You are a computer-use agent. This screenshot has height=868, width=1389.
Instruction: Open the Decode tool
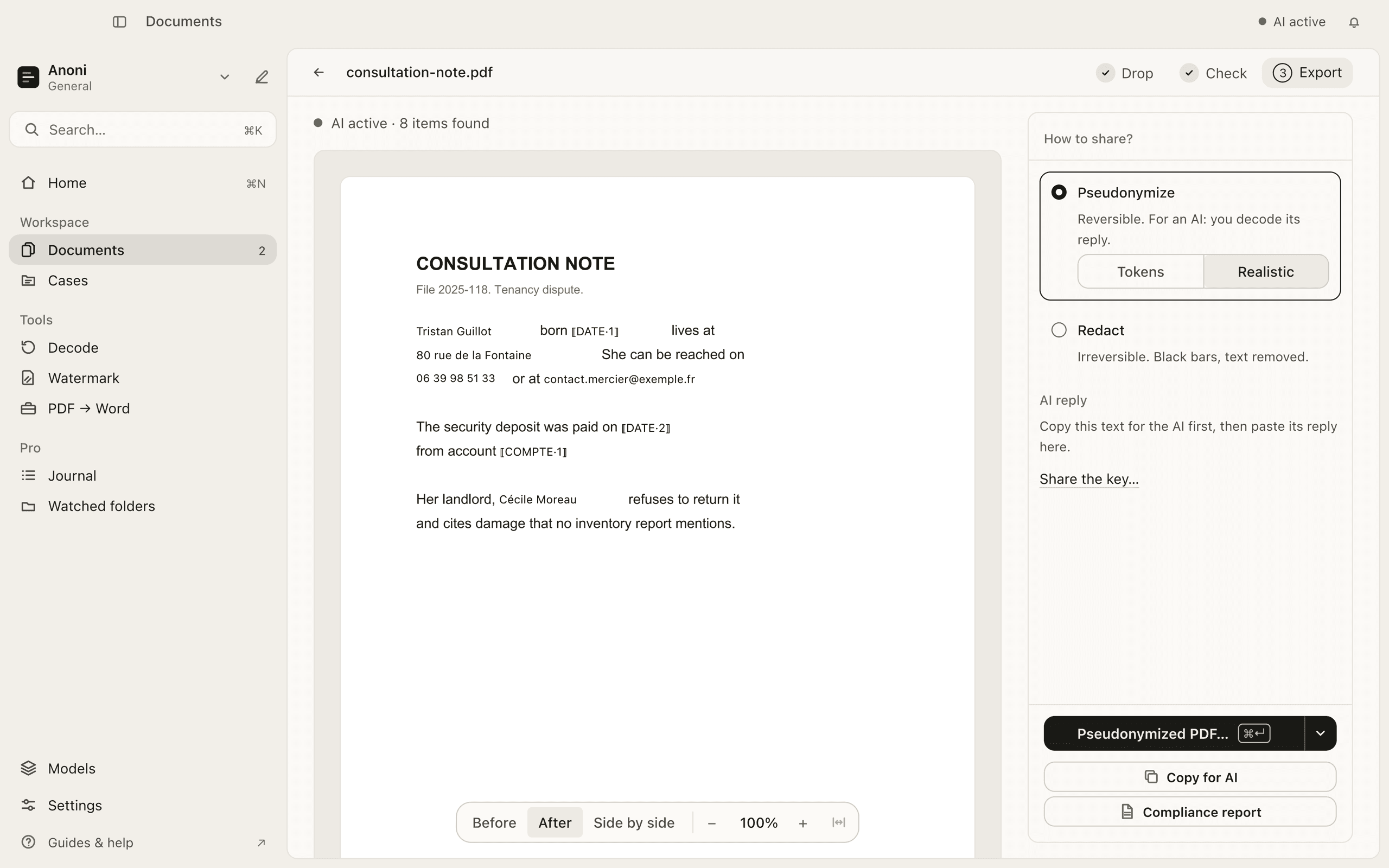pyautogui.click(x=142, y=347)
